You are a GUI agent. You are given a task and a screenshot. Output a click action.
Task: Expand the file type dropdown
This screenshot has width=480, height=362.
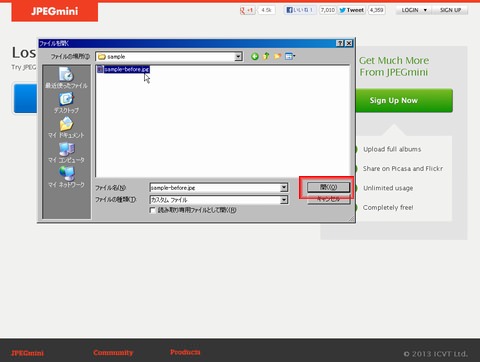(284, 200)
